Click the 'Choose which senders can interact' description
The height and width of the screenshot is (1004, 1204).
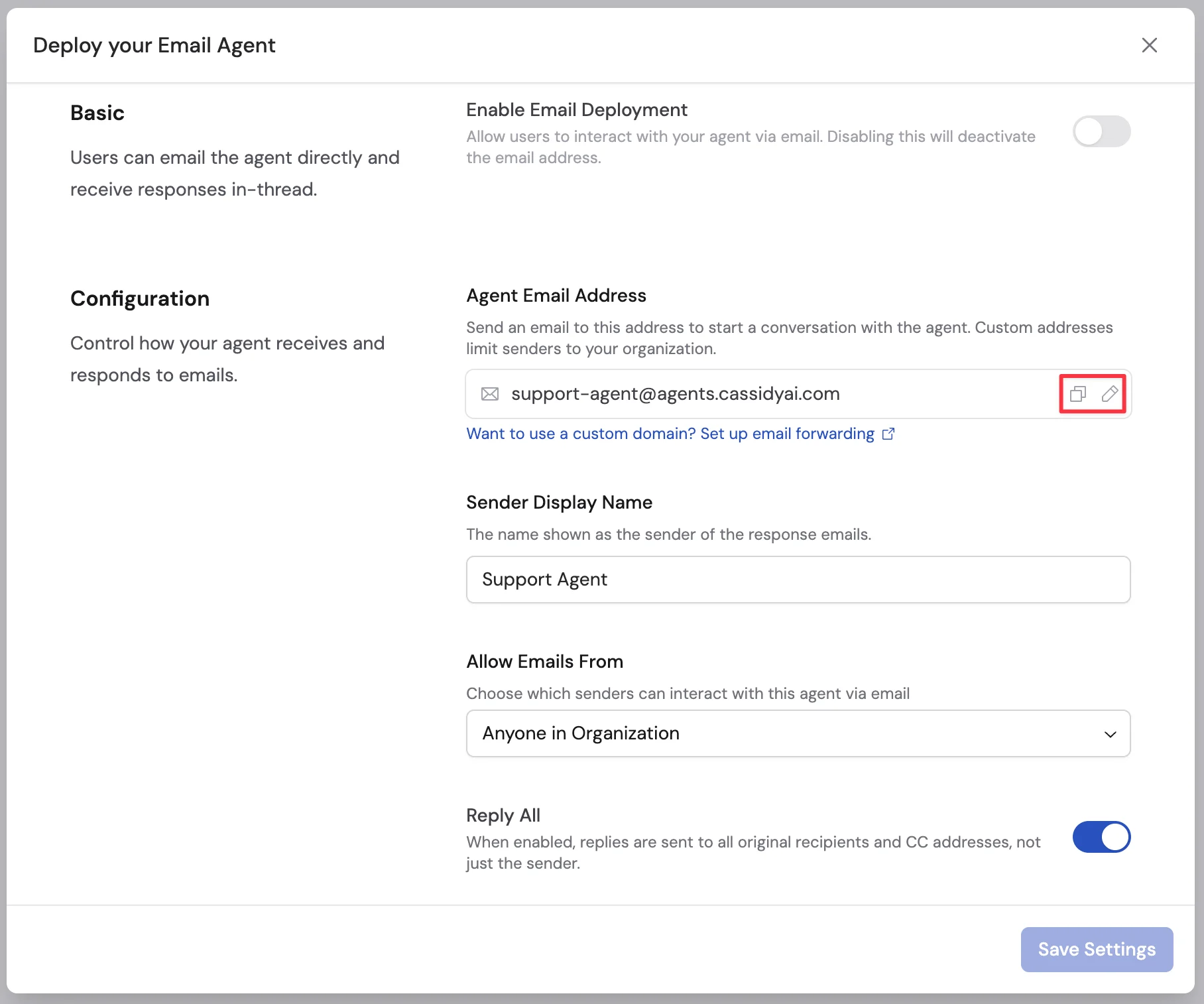pyautogui.click(x=688, y=694)
